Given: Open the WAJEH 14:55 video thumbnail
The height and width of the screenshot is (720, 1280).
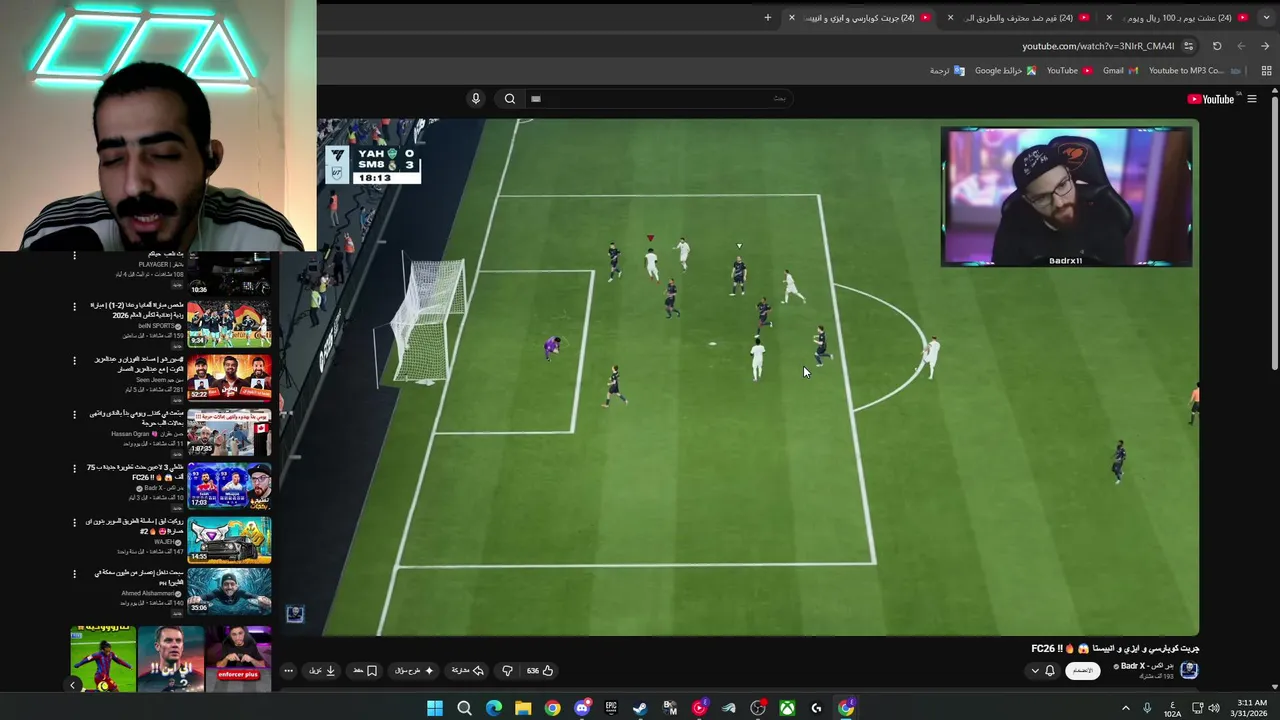Looking at the screenshot, I should pos(229,539).
